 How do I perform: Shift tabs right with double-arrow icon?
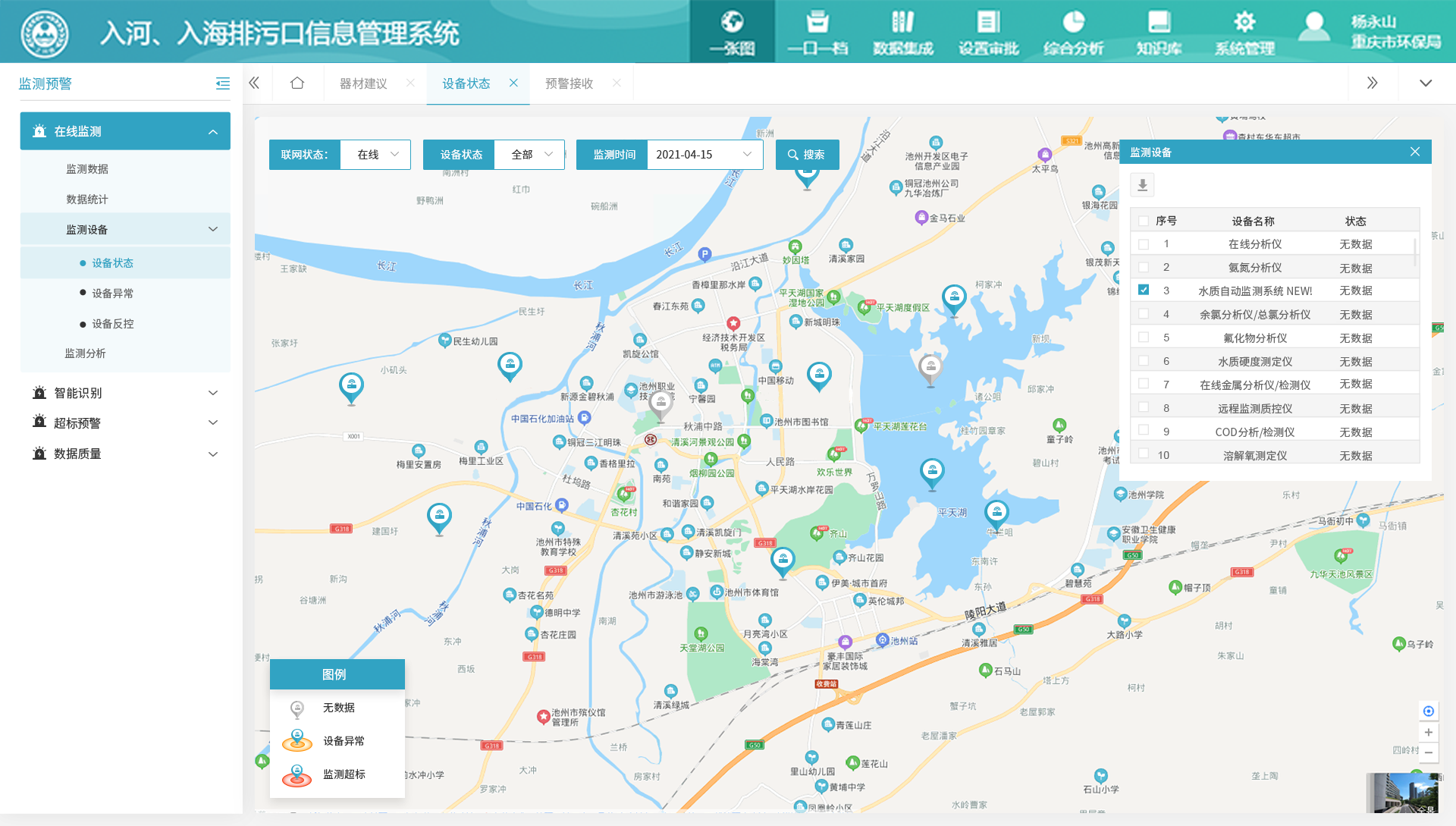(x=1372, y=83)
